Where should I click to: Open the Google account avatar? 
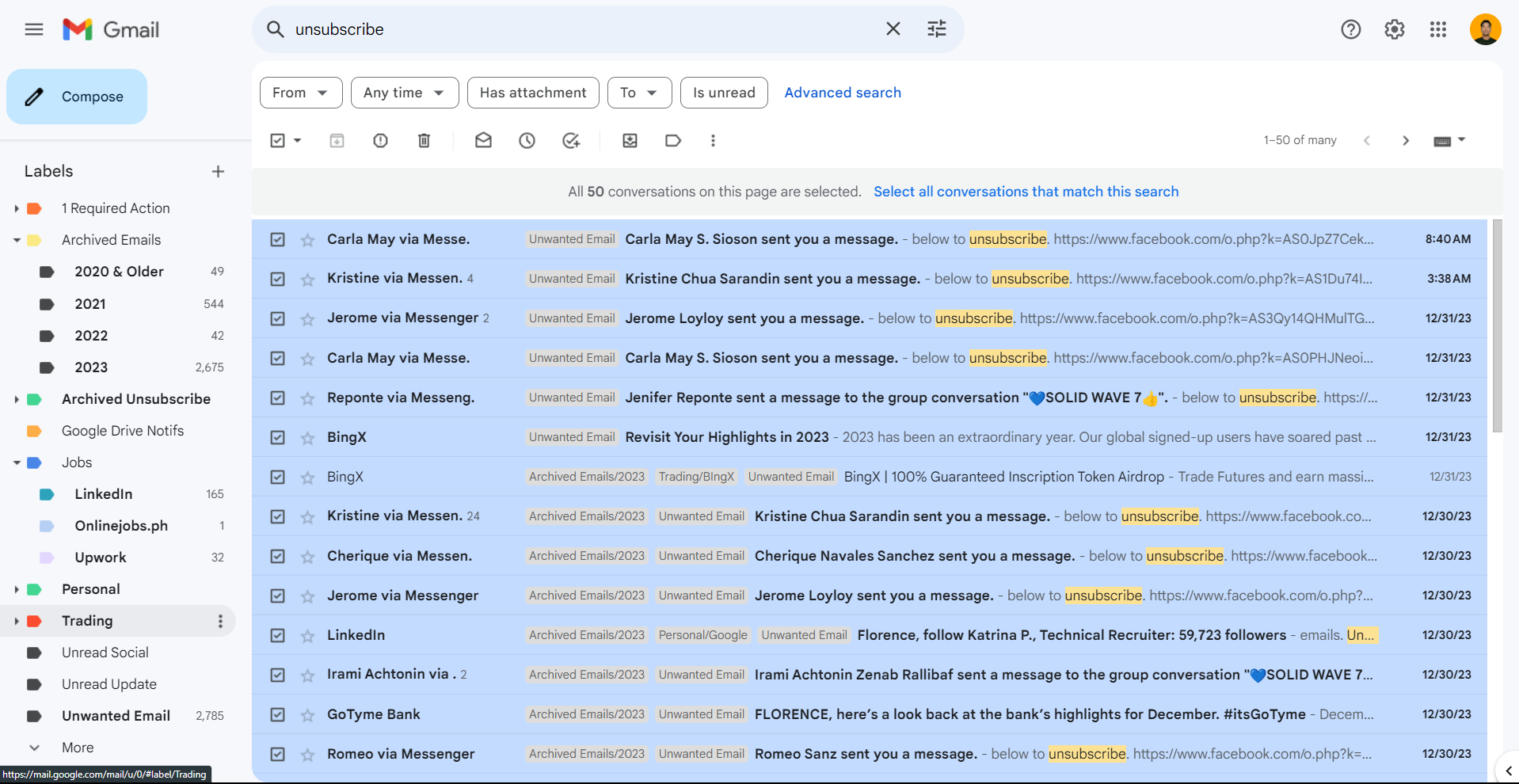click(1486, 29)
